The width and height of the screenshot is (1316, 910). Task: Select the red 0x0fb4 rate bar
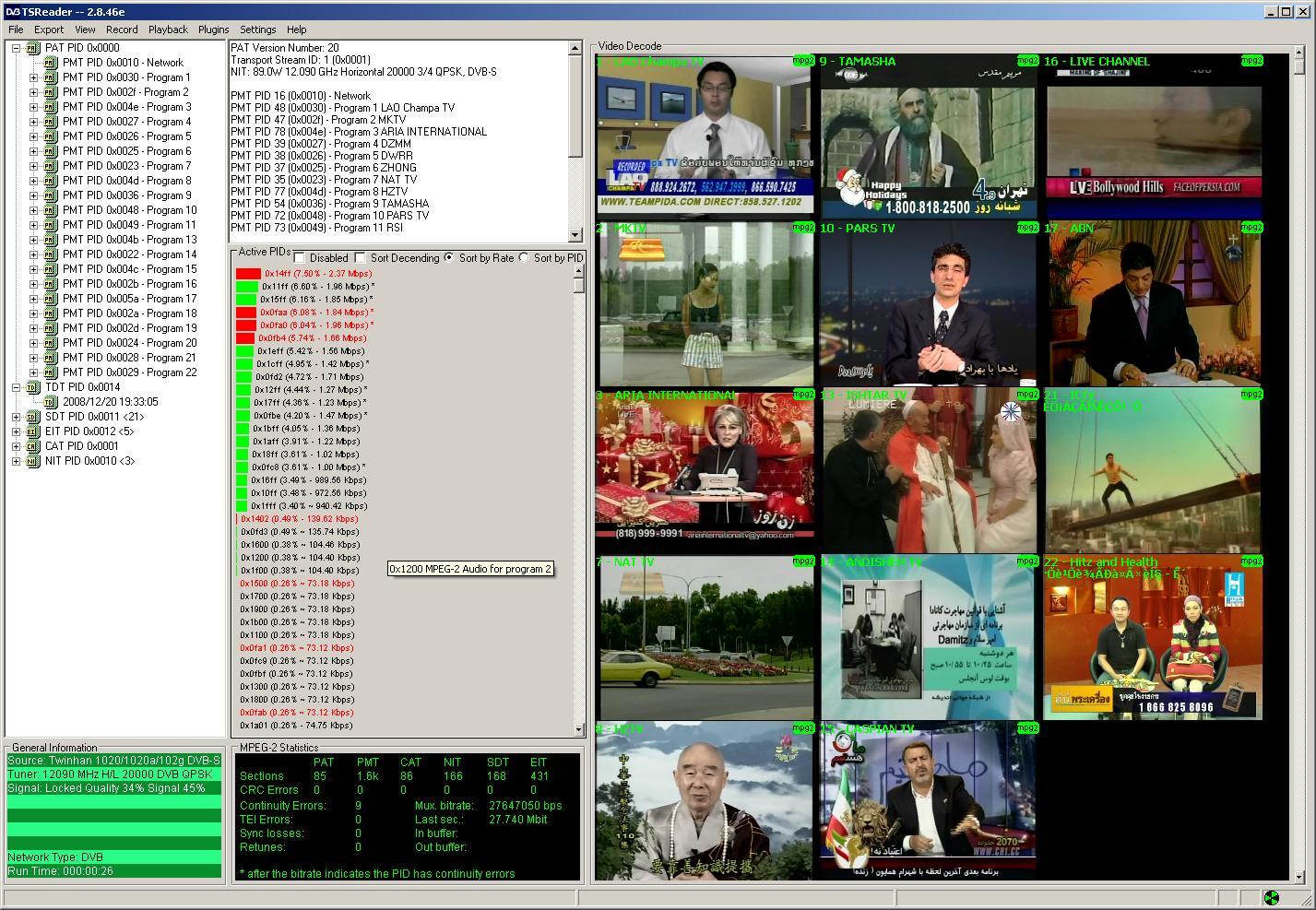(x=245, y=338)
